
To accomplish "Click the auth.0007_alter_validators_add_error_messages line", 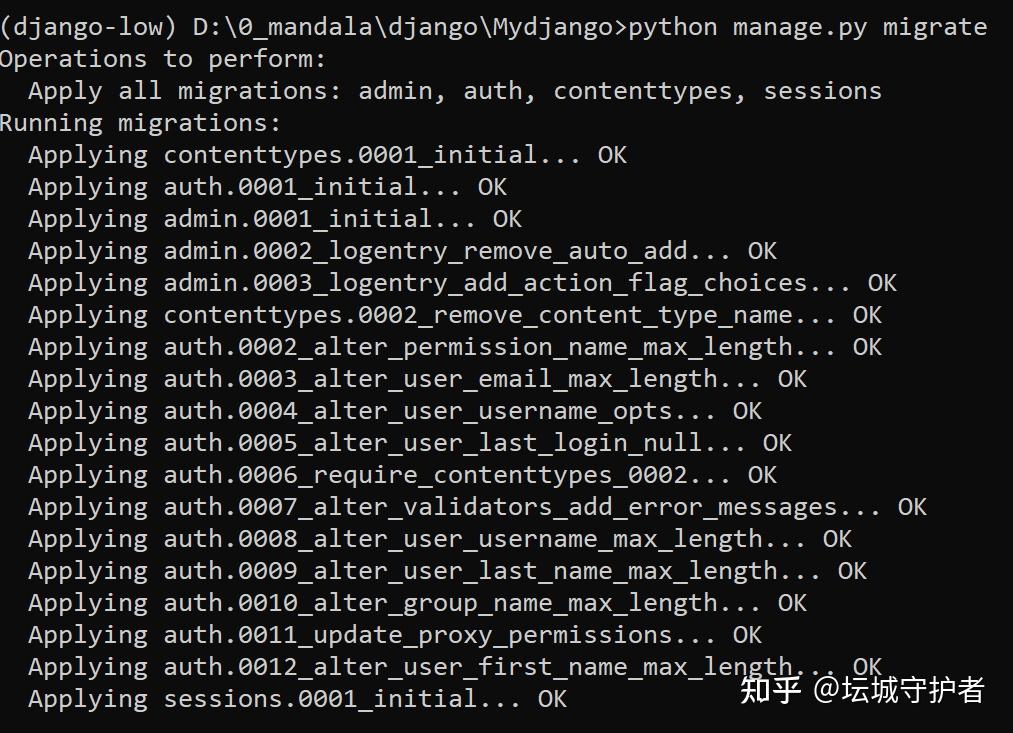I will pos(477,508).
